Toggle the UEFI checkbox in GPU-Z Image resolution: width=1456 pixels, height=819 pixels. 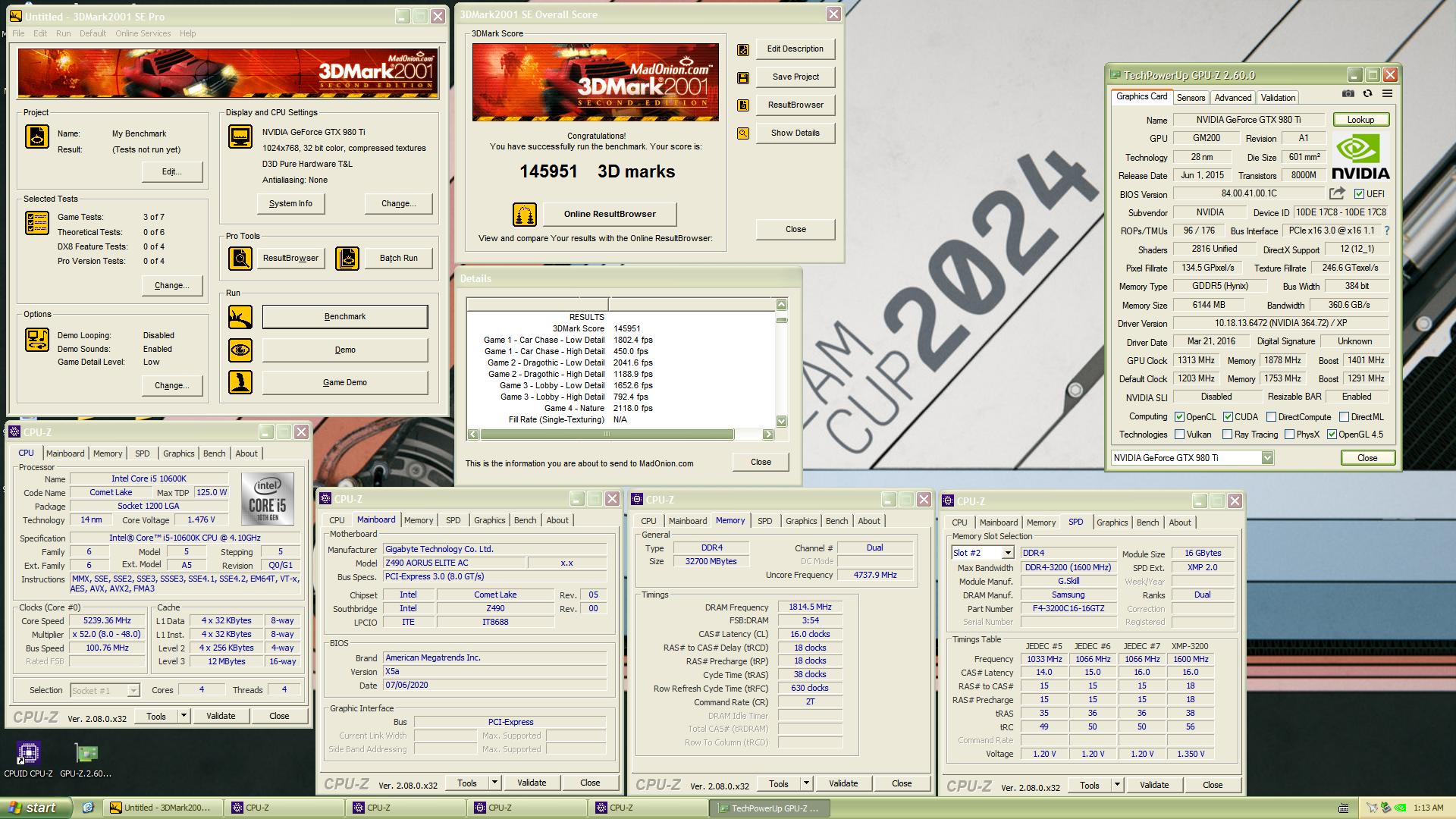pyautogui.click(x=1359, y=194)
